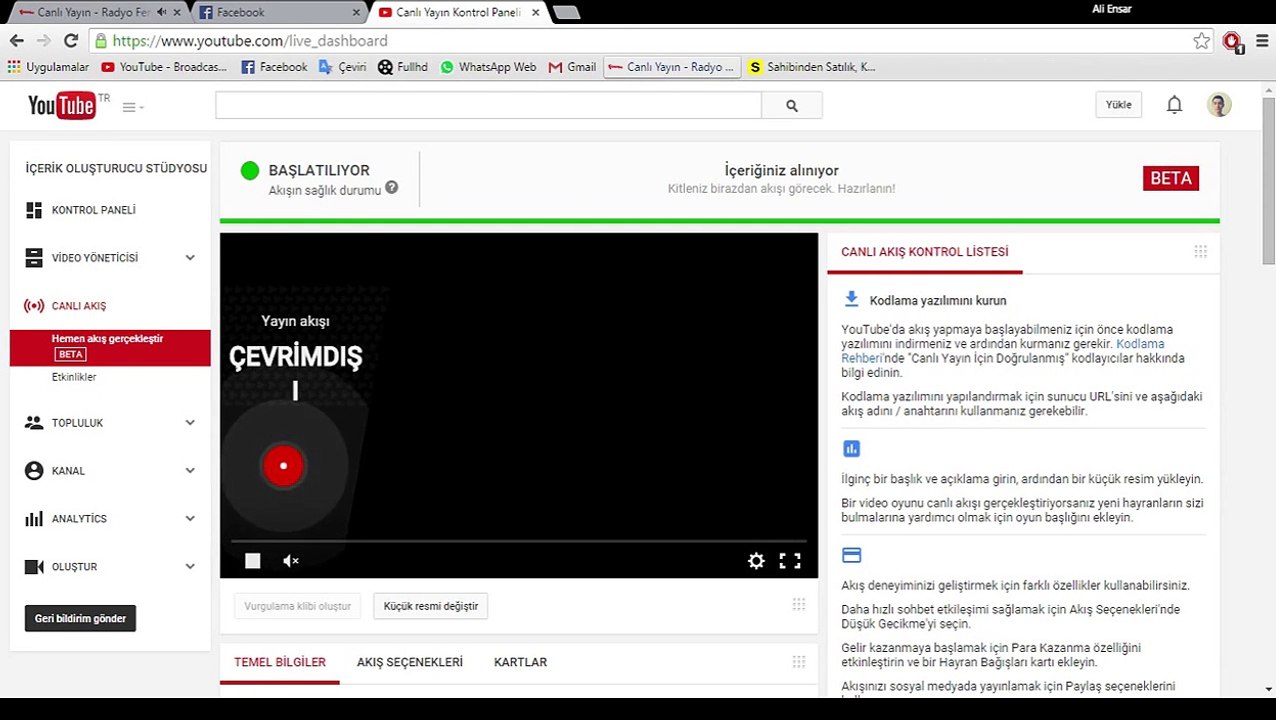Click the Temel Bilgiler panel drag handle
Image resolution: width=1276 pixels, height=720 pixels.
799,662
